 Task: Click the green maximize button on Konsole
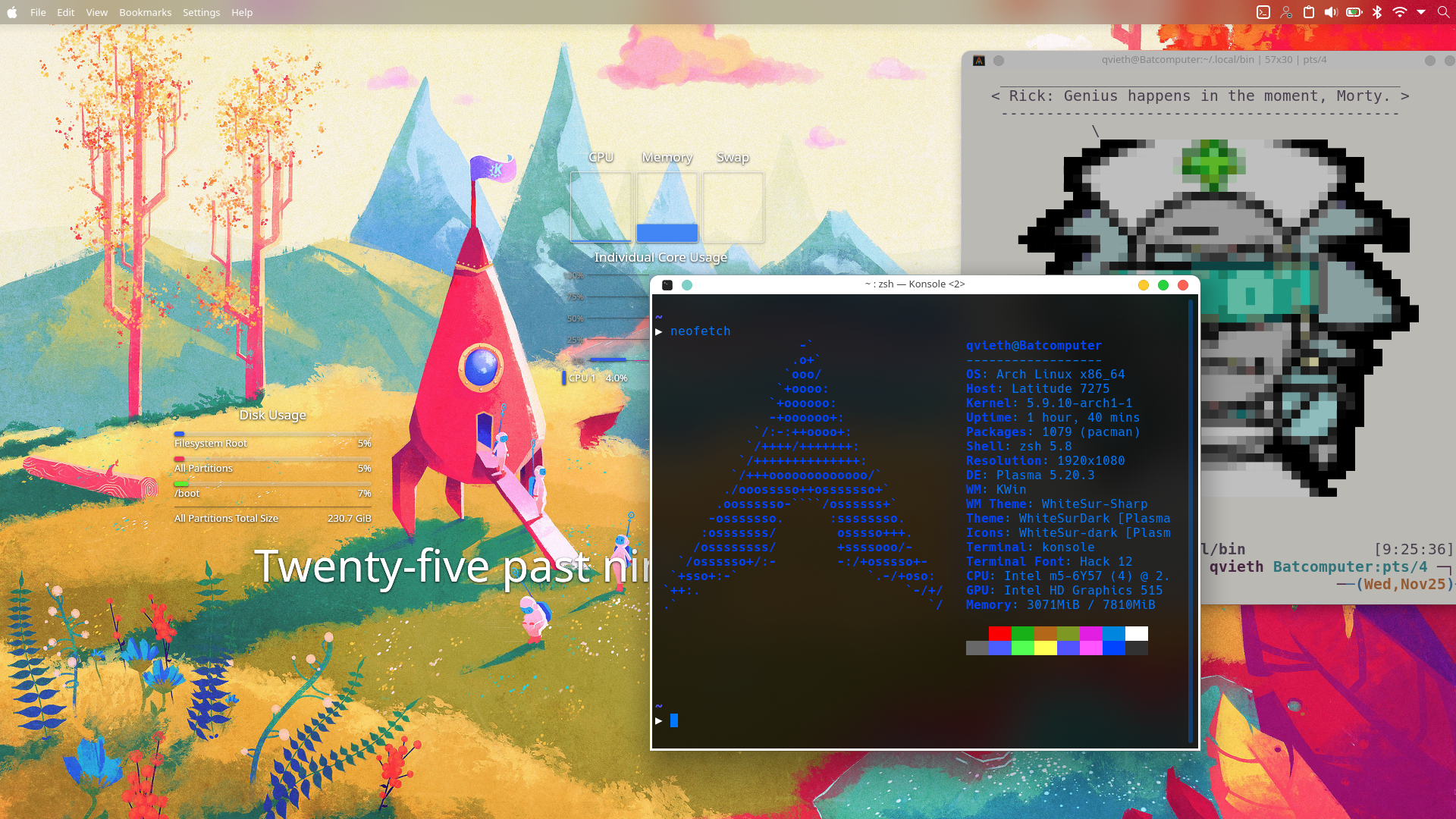point(1163,285)
